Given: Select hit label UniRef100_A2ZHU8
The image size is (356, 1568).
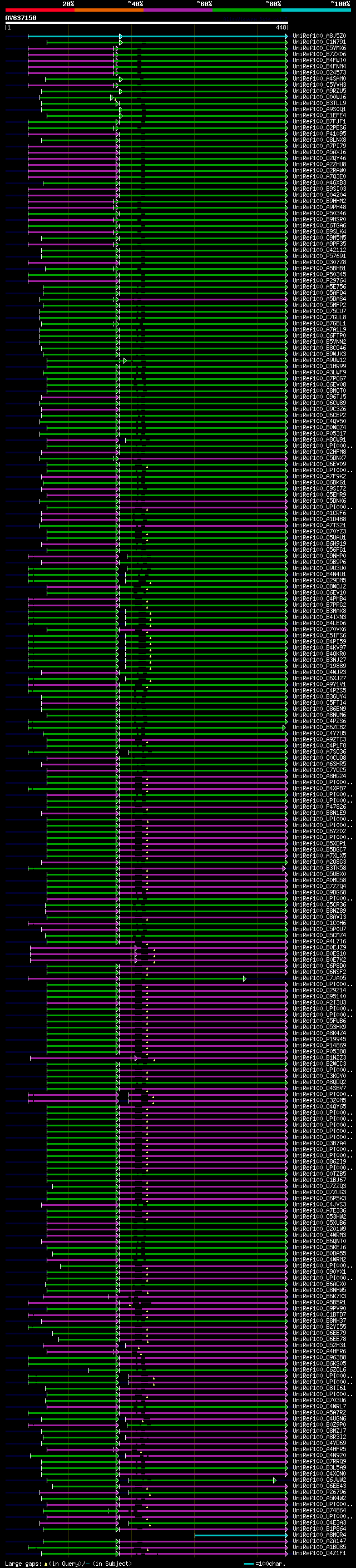Looking at the screenshot, I should [319, 164].
